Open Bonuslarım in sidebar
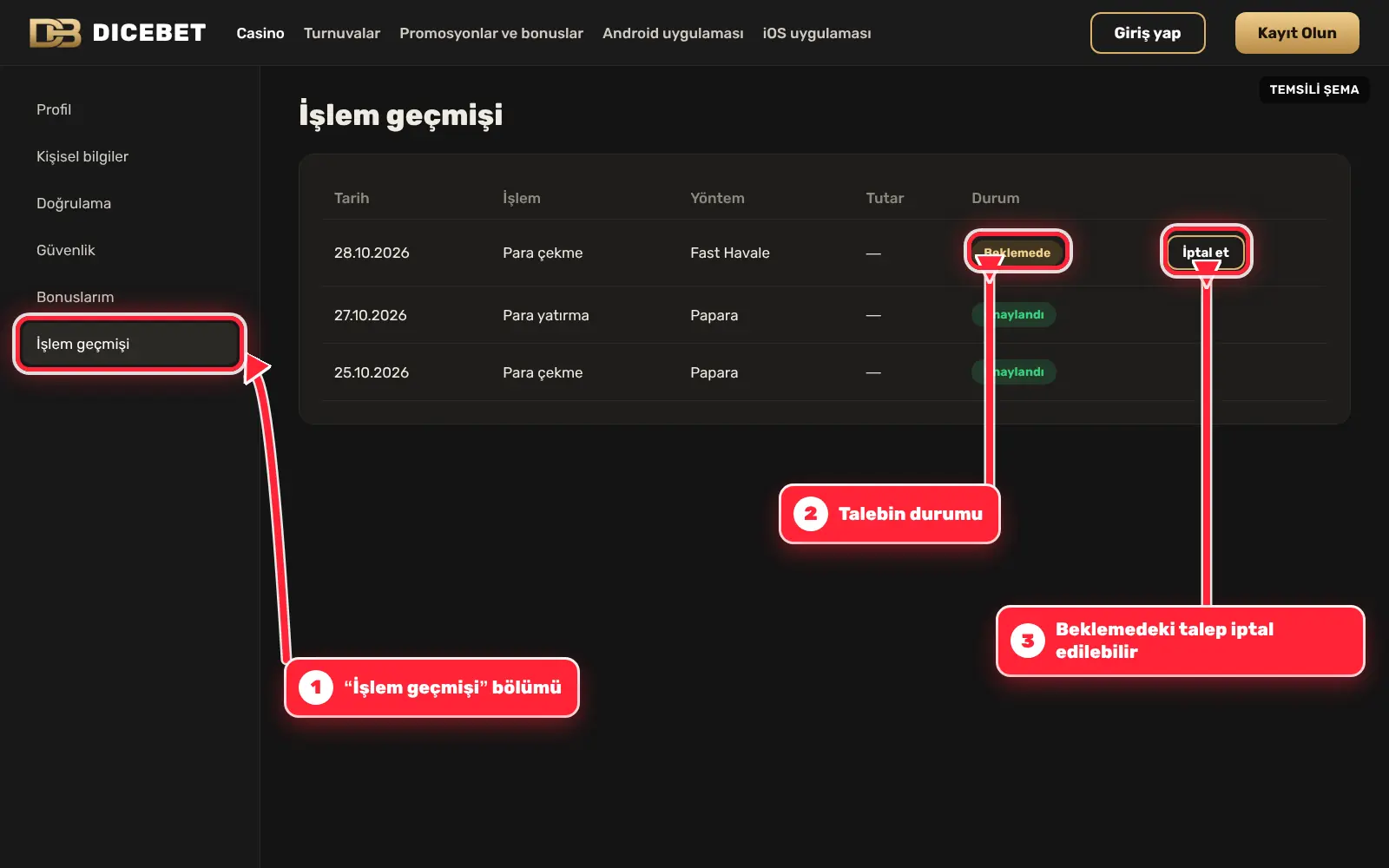Image resolution: width=1389 pixels, height=868 pixels. click(x=76, y=297)
